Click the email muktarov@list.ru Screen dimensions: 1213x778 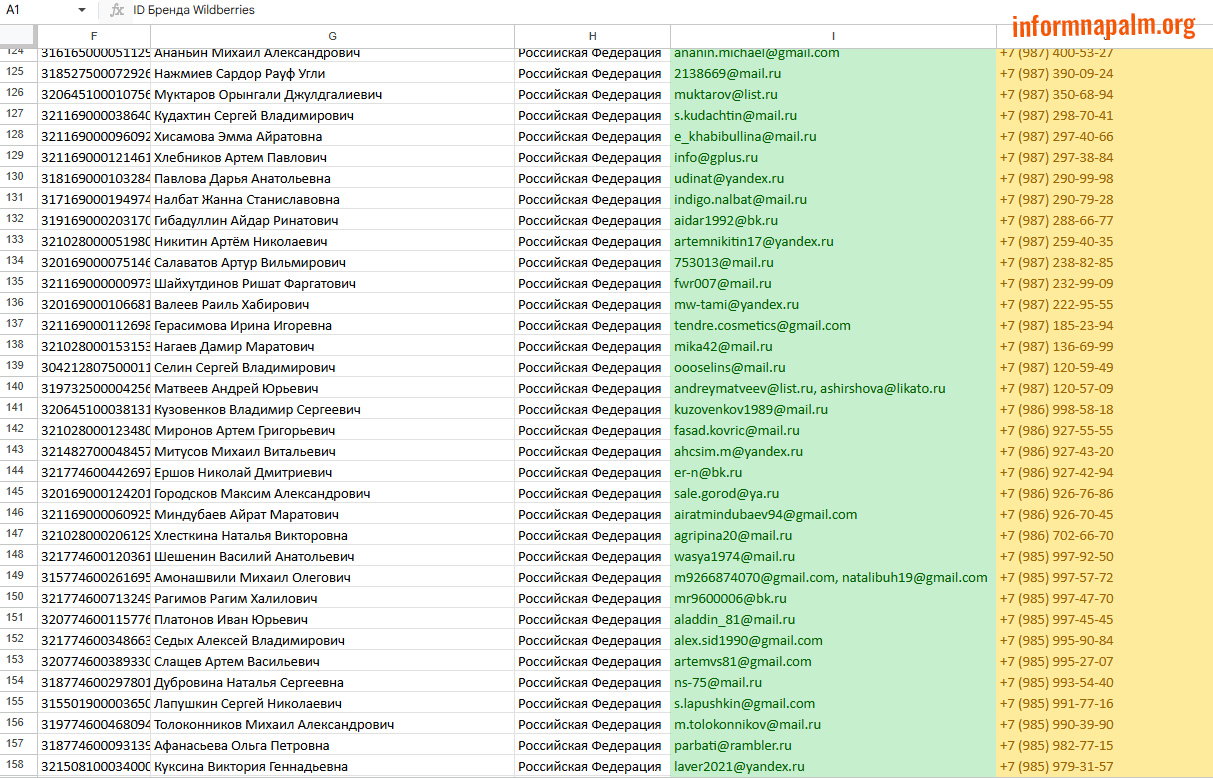(726, 94)
